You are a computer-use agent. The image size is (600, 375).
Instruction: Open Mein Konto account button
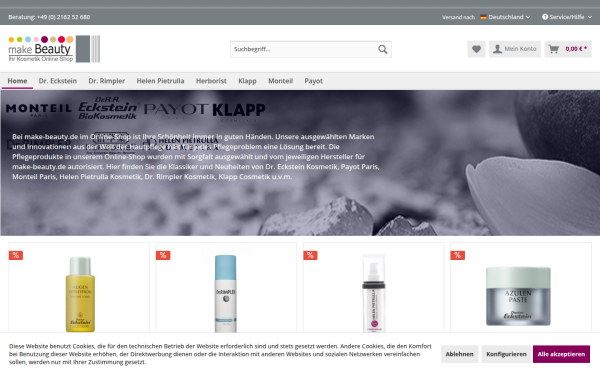point(515,49)
